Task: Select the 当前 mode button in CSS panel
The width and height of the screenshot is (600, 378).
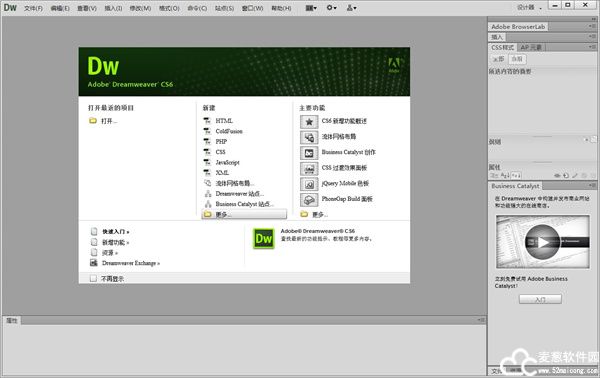Action: 517,59
